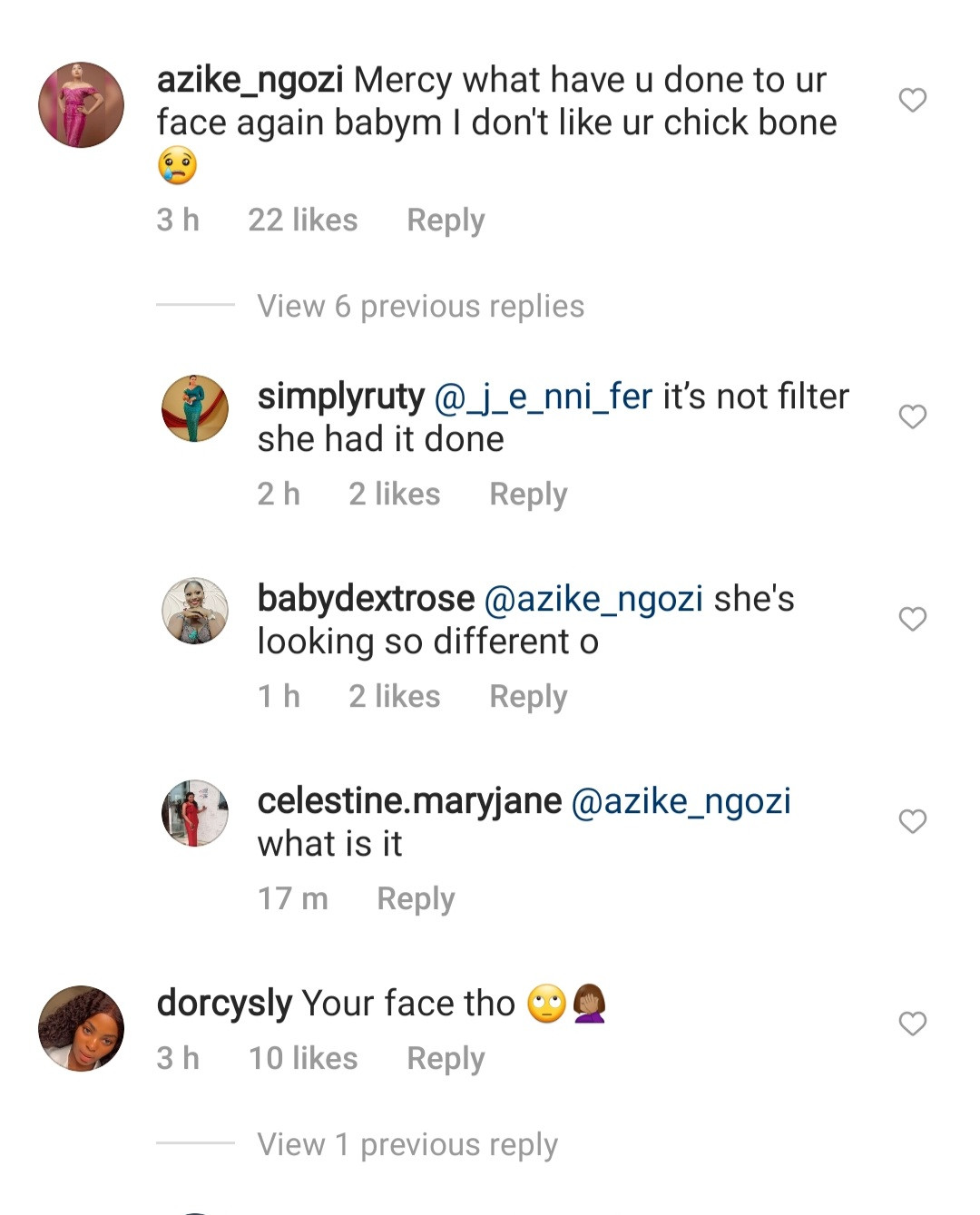Reply to azike_ngozi's comment
980x1215 pixels.
coord(446,220)
